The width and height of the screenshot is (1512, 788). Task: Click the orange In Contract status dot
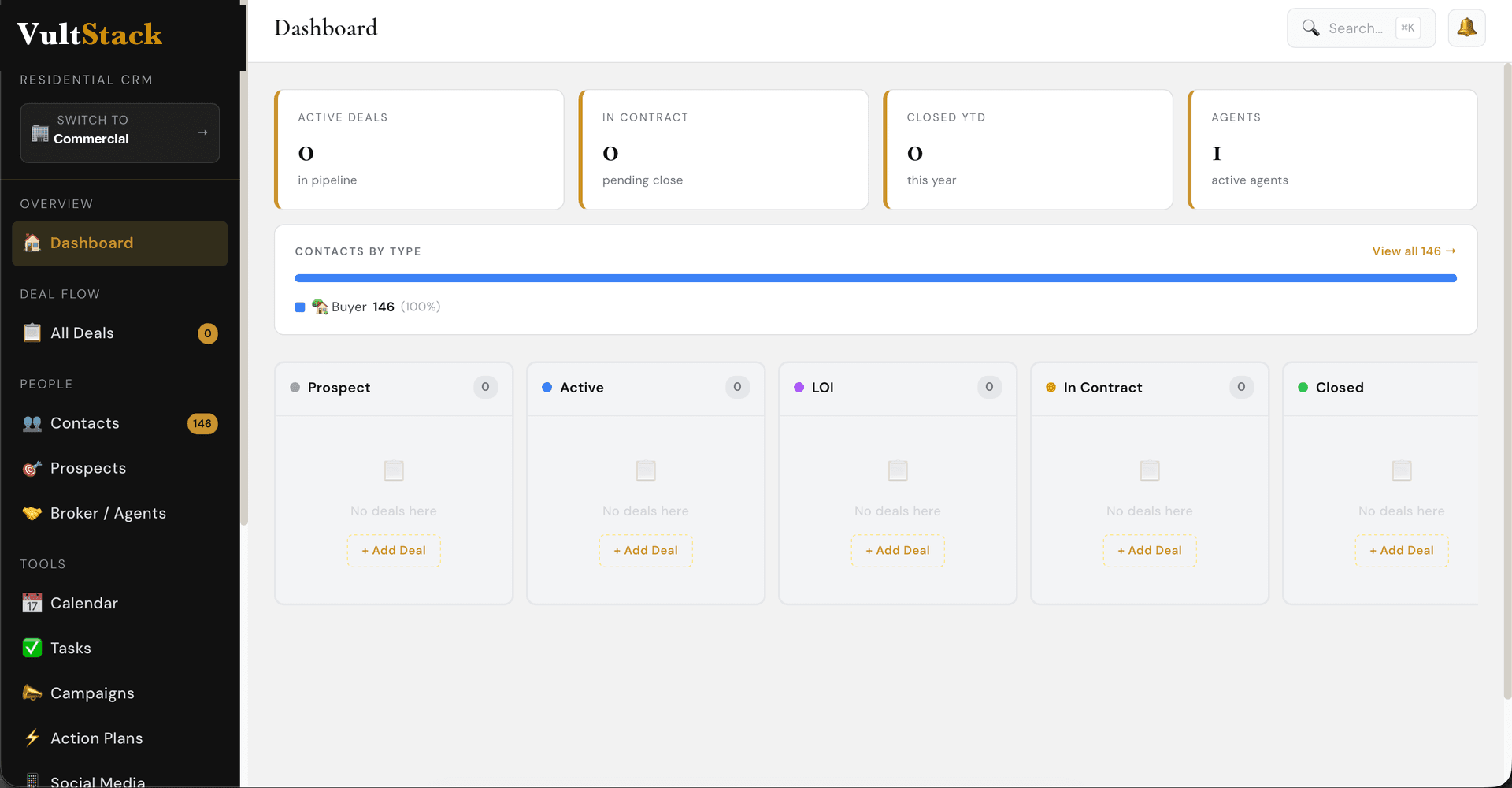[x=1051, y=387]
